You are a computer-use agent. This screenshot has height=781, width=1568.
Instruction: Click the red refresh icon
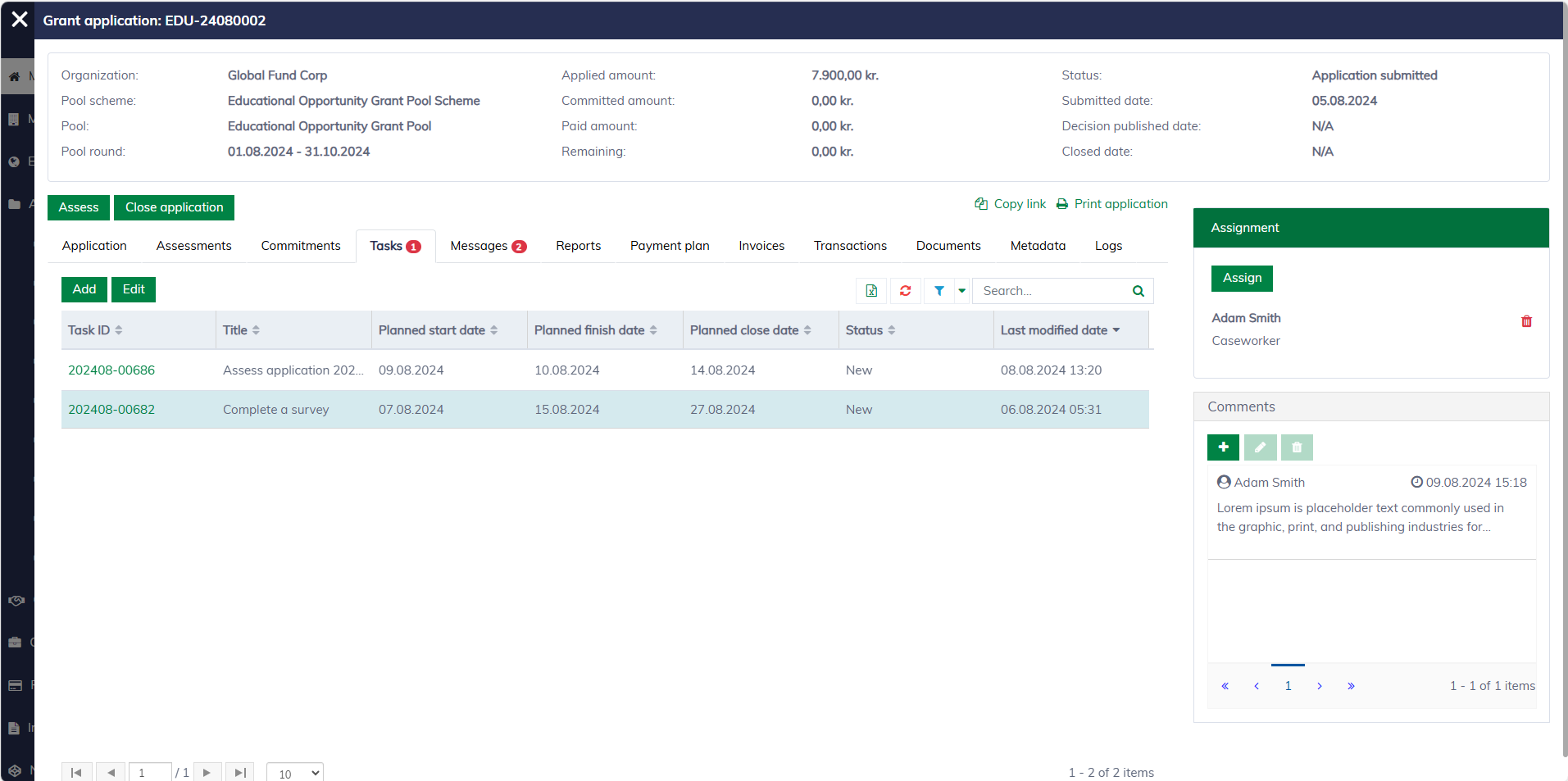905,291
